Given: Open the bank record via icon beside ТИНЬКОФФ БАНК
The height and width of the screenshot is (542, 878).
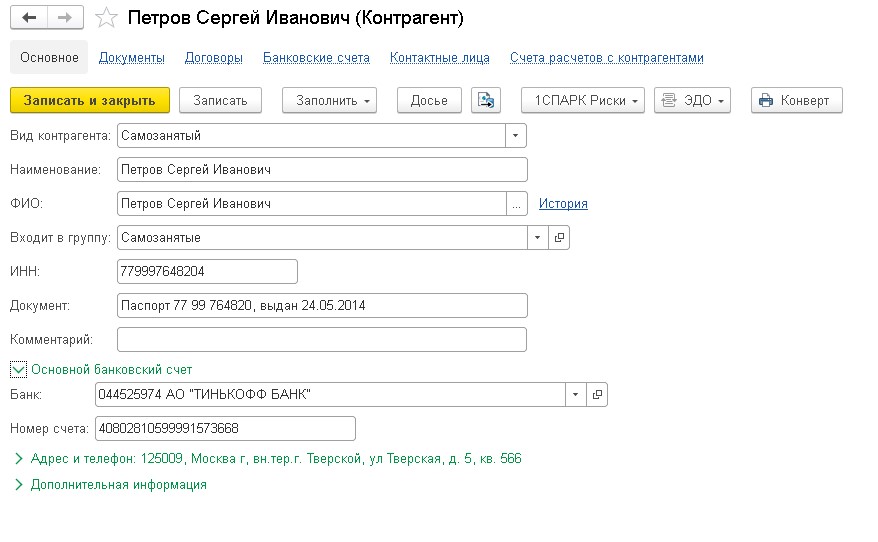Looking at the screenshot, I should [x=597, y=395].
